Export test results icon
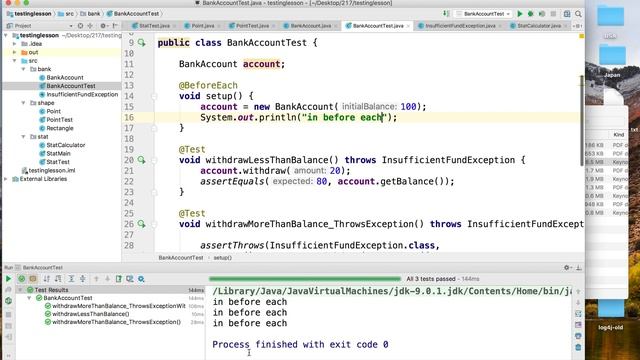Screen dimensions: 640x360 [x=119, y=279]
